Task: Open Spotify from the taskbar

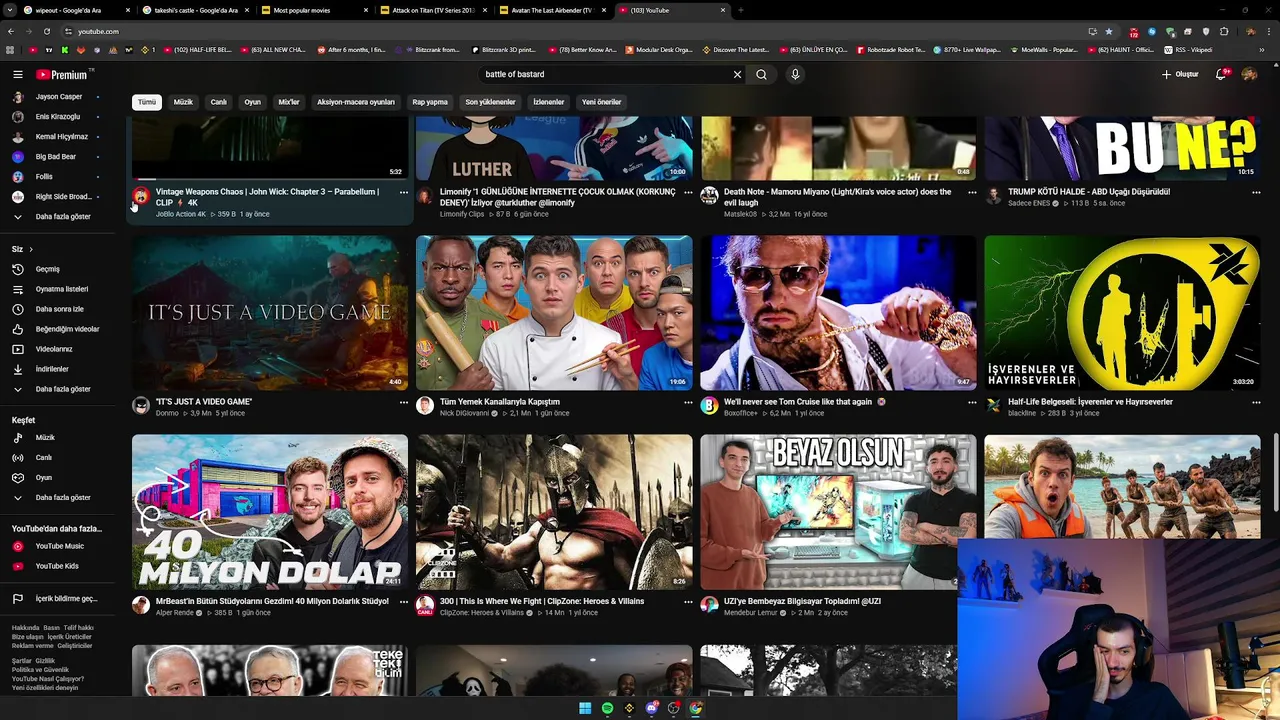Action: pyautogui.click(x=607, y=708)
